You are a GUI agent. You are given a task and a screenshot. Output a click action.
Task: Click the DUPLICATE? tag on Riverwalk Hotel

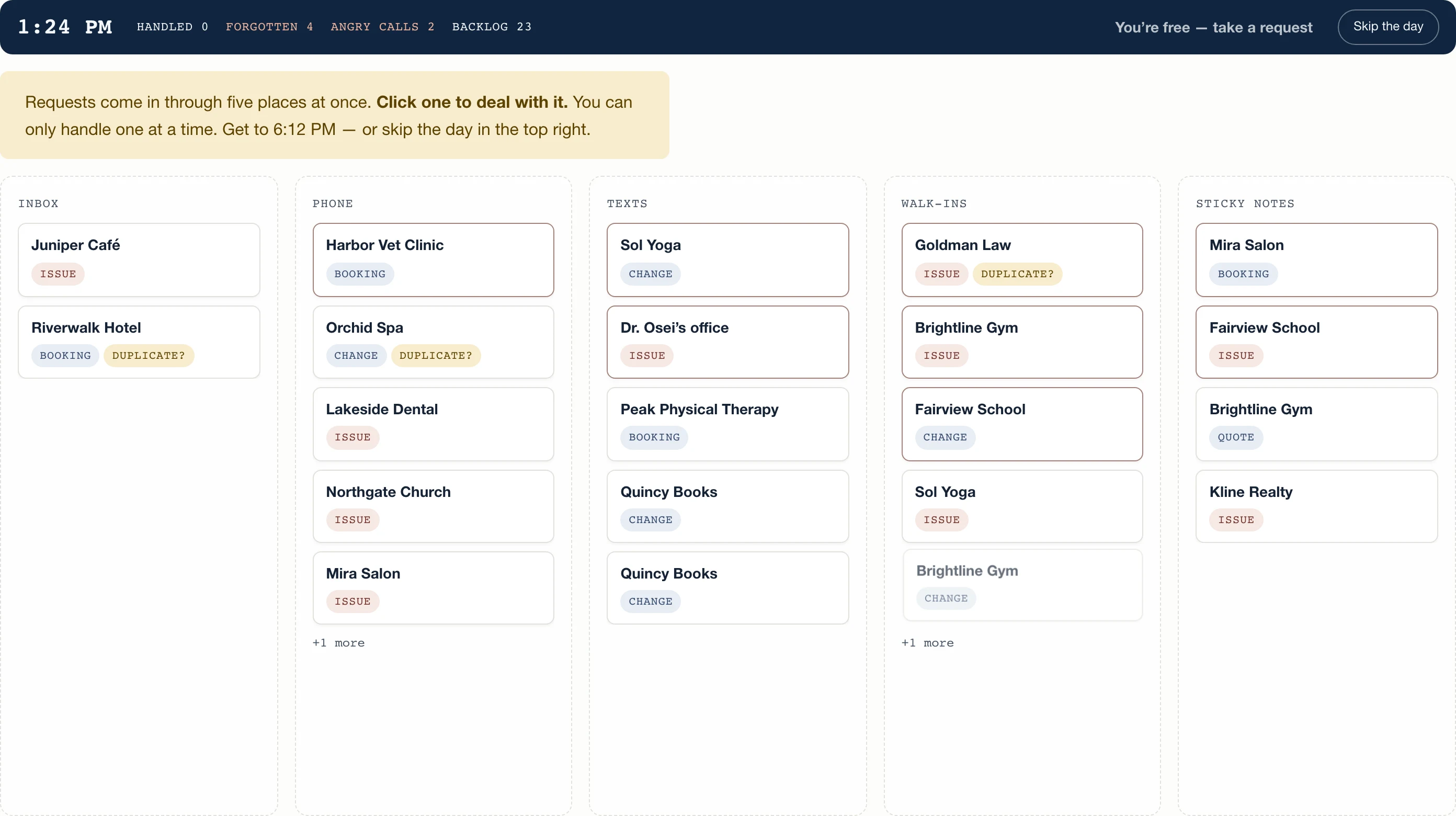[x=149, y=356]
